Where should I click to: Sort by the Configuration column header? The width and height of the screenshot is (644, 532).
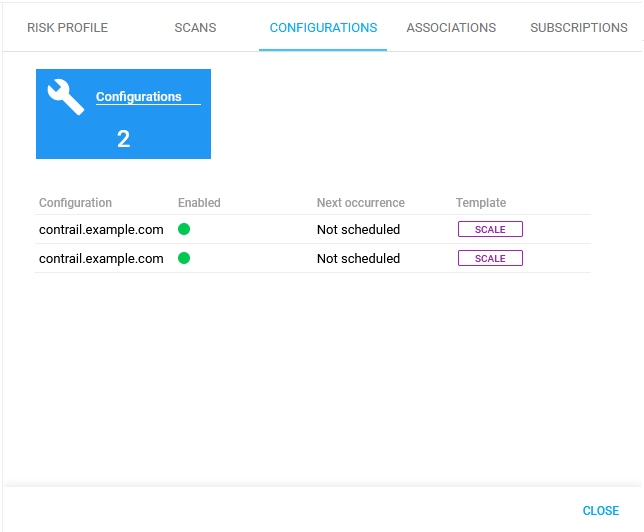(x=76, y=203)
